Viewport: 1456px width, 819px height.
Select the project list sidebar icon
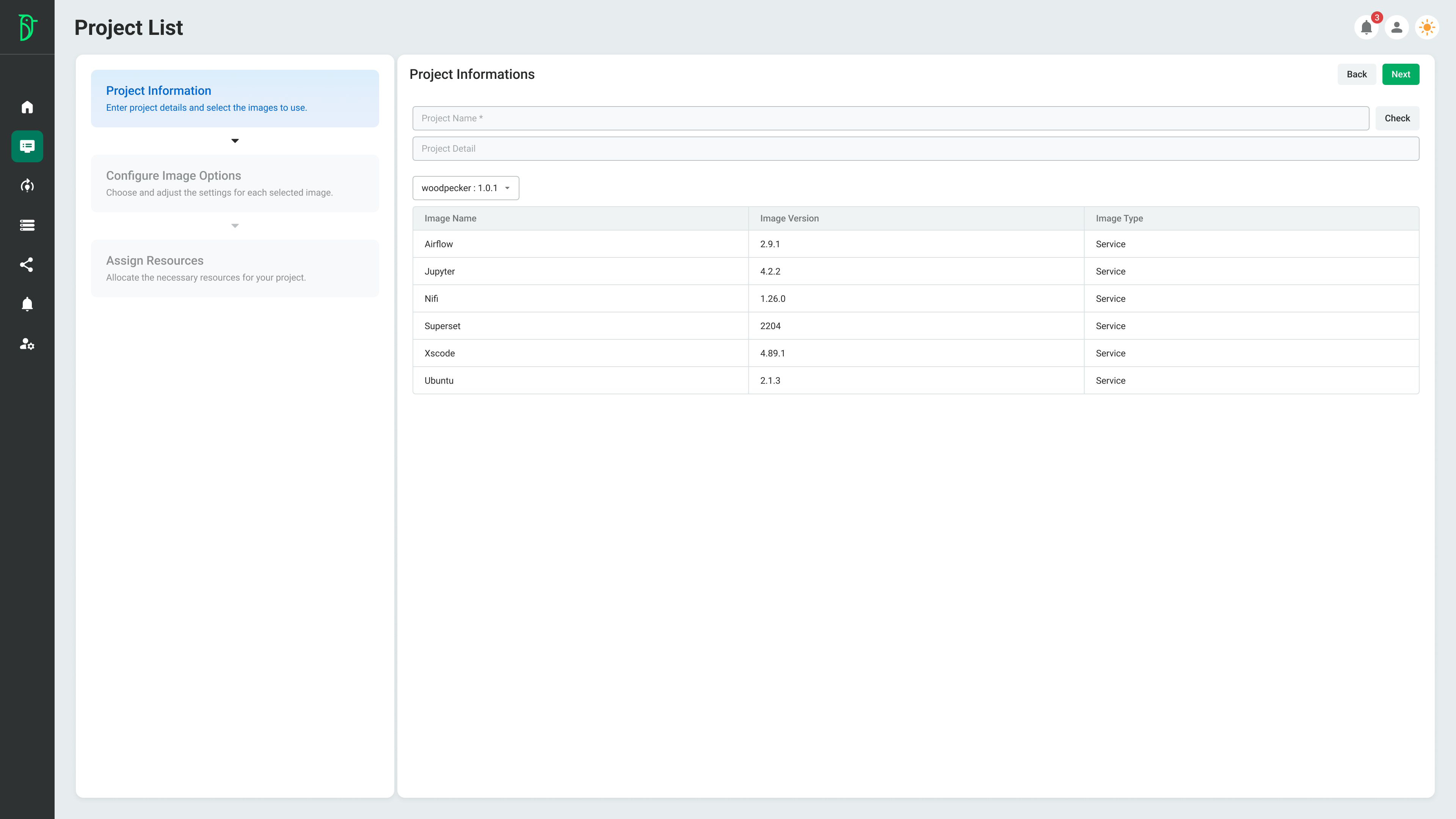click(x=27, y=146)
